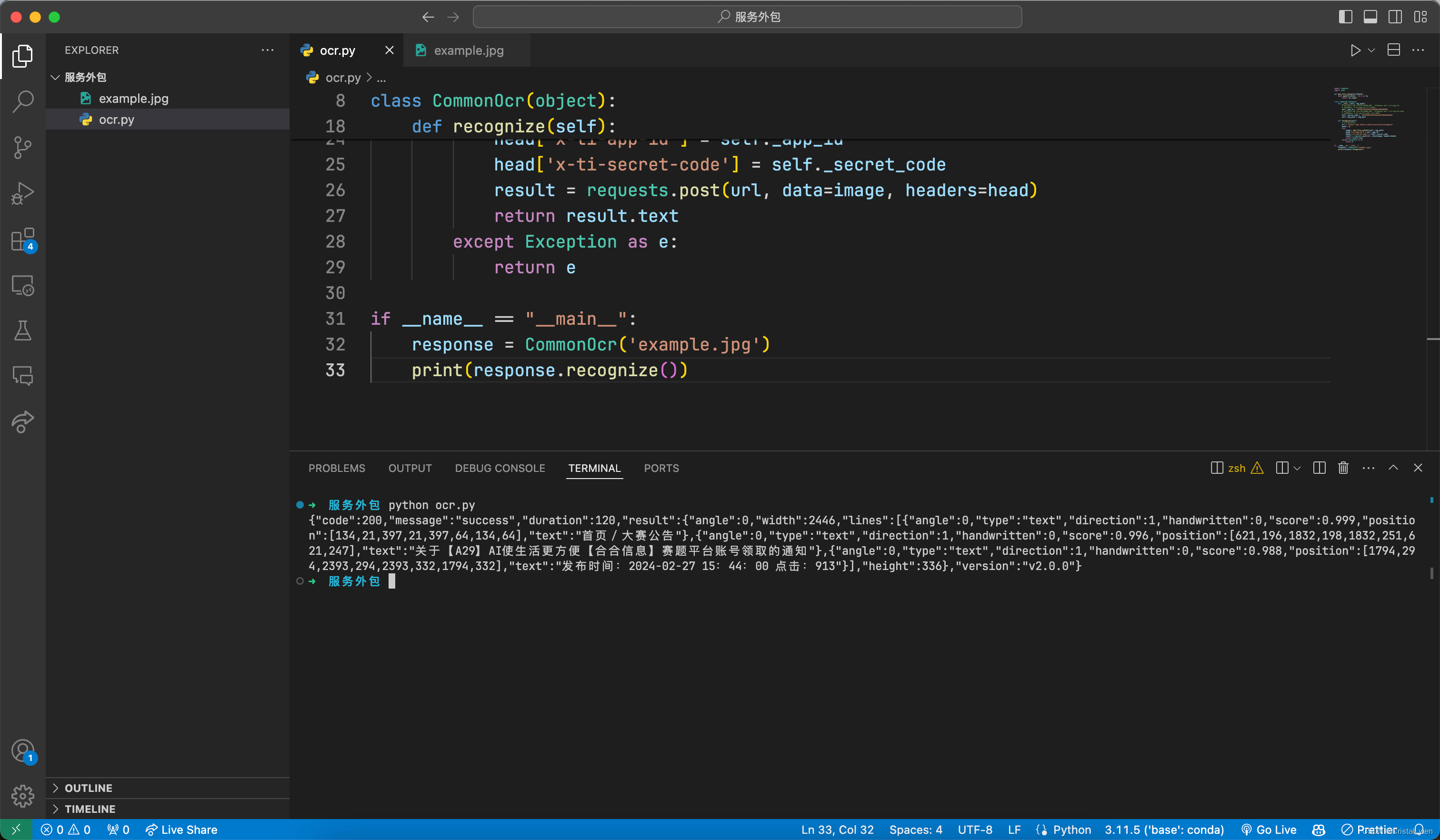Screen dimensions: 1440x840
Task: Toggle Panel visibility in title bar
Action: 1370,17
